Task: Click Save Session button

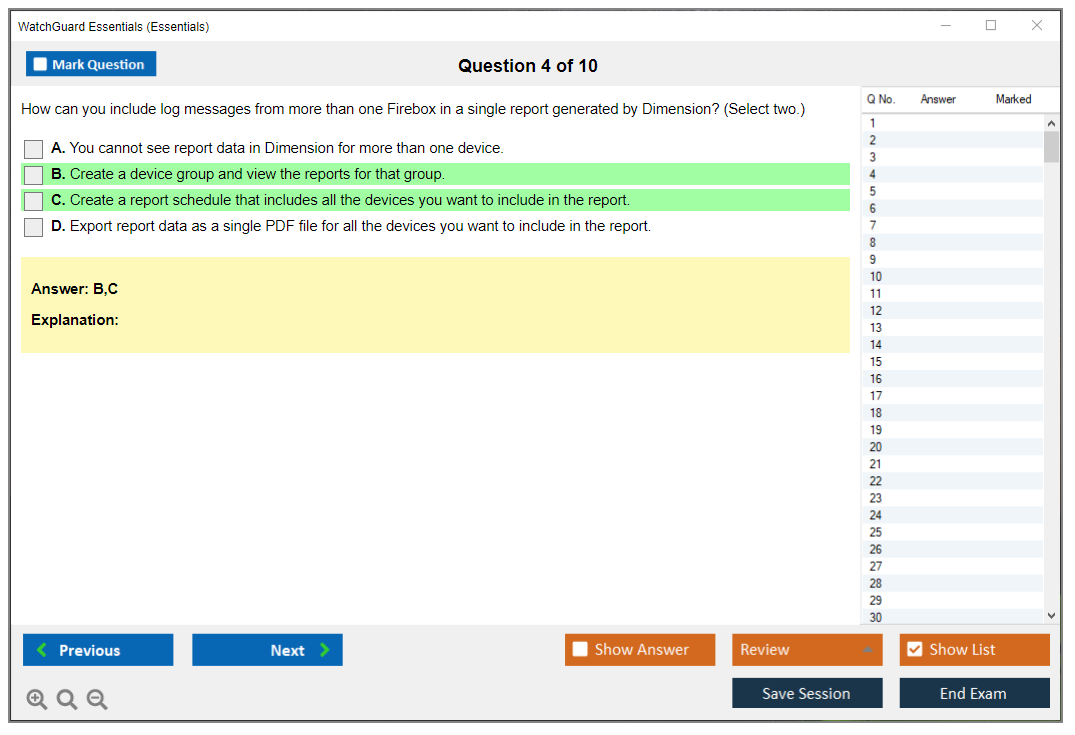Action: [806, 694]
